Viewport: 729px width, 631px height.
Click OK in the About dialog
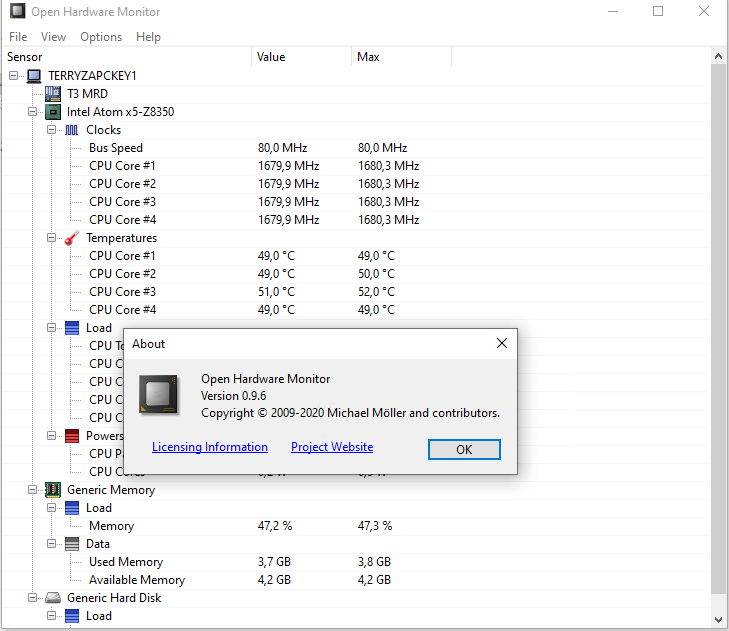(464, 450)
